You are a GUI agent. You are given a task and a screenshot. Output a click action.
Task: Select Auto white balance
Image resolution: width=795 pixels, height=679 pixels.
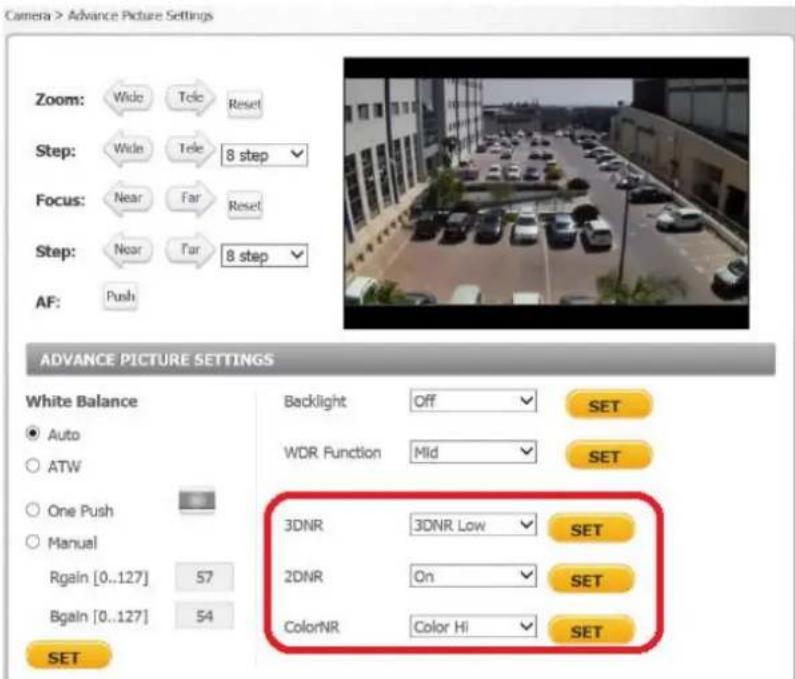(33, 434)
